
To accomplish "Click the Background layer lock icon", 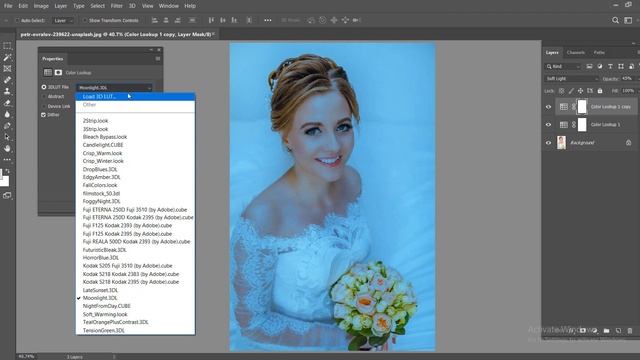I will coord(629,142).
